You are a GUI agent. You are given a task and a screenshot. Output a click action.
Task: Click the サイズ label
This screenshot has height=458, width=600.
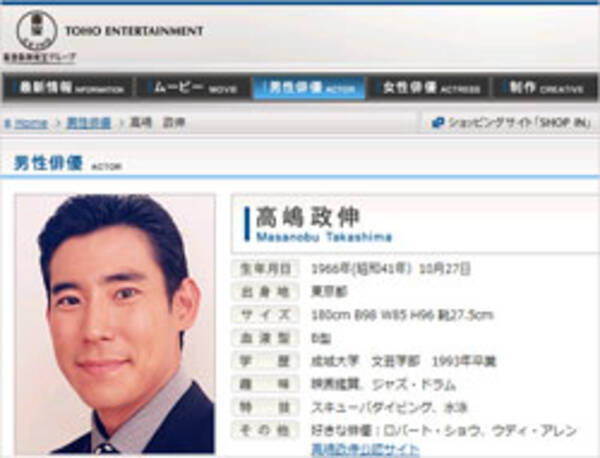265,315
